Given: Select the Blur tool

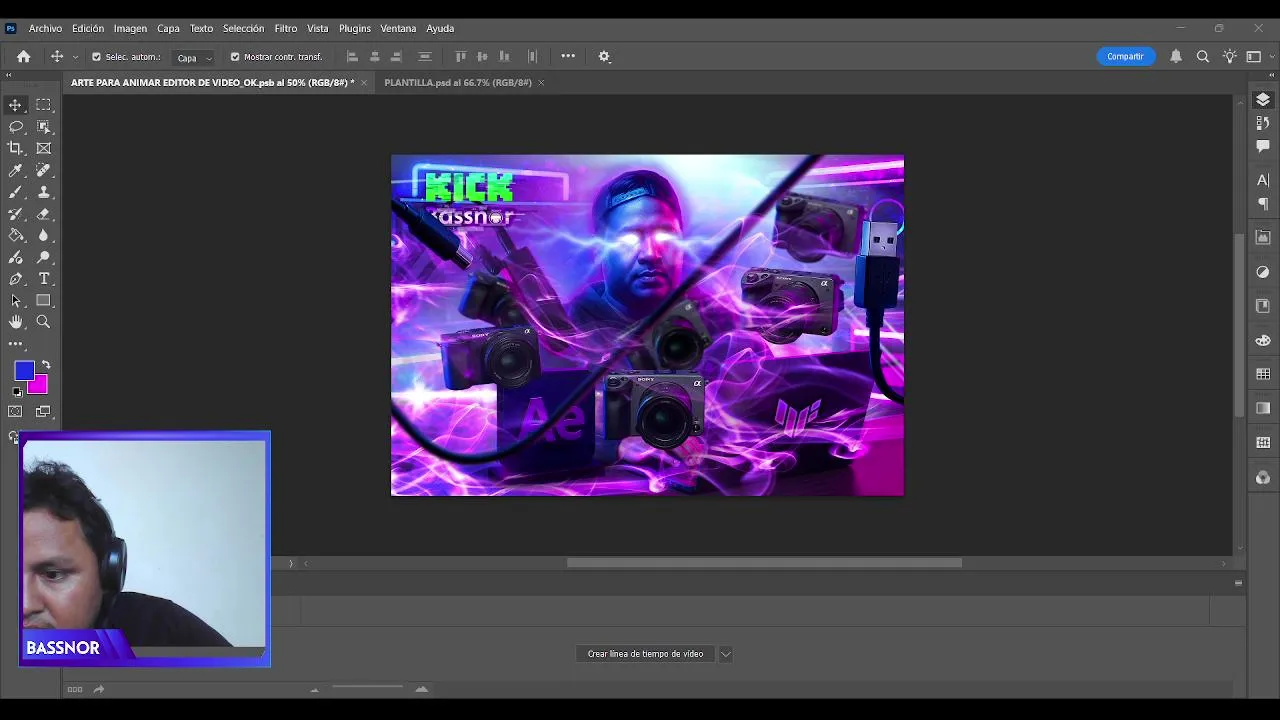Looking at the screenshot, I should coord(44,235).
